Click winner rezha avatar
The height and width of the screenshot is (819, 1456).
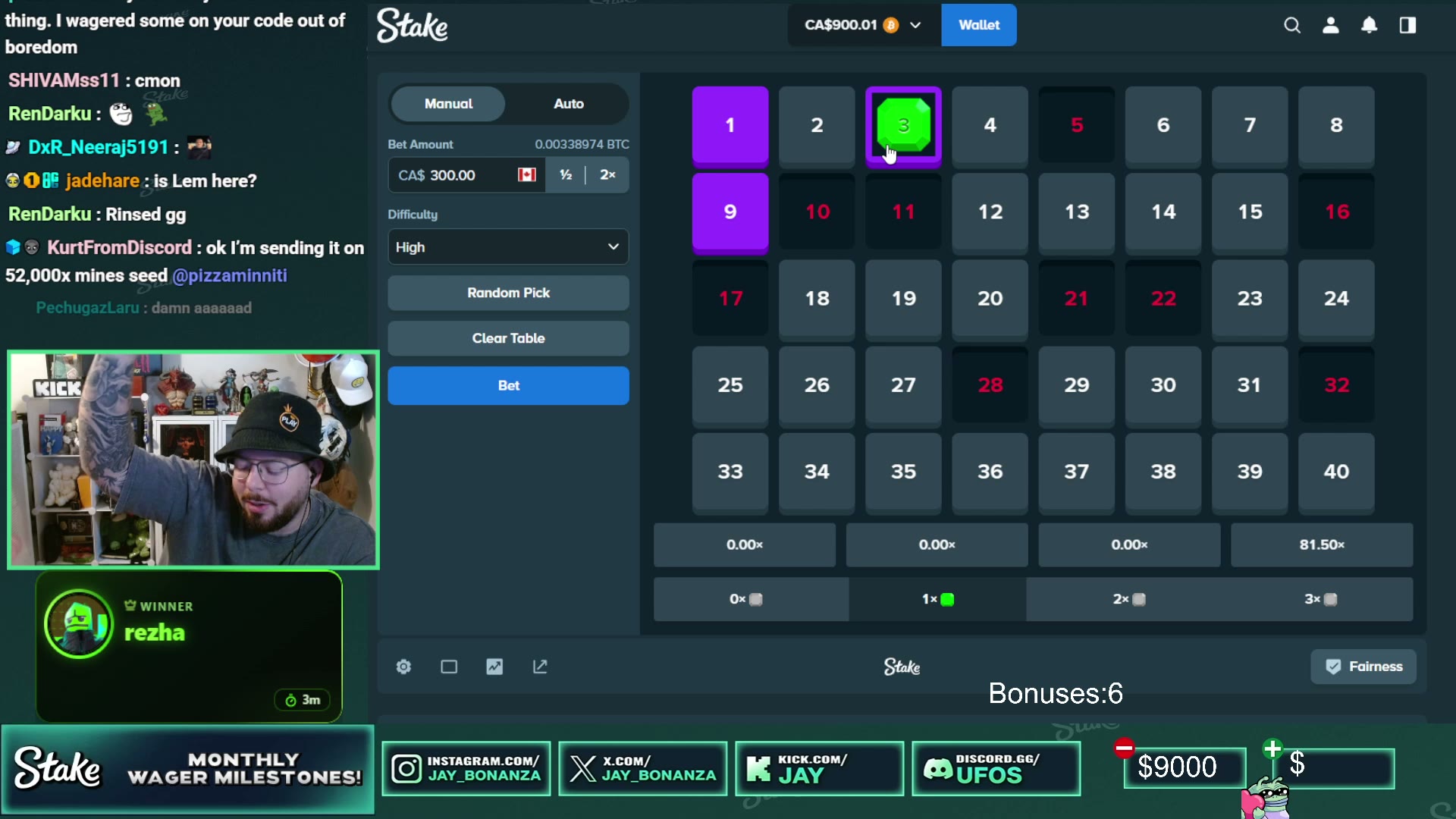coord(79,623)
